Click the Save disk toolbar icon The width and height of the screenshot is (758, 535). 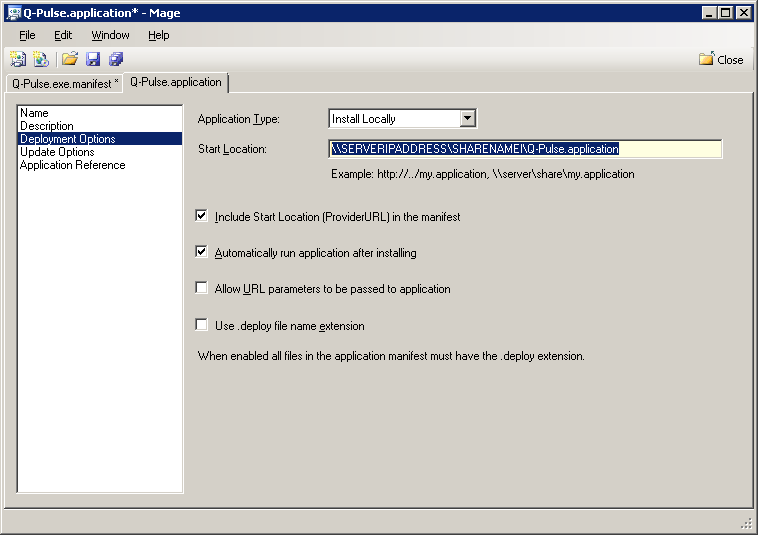pos(93,59)
